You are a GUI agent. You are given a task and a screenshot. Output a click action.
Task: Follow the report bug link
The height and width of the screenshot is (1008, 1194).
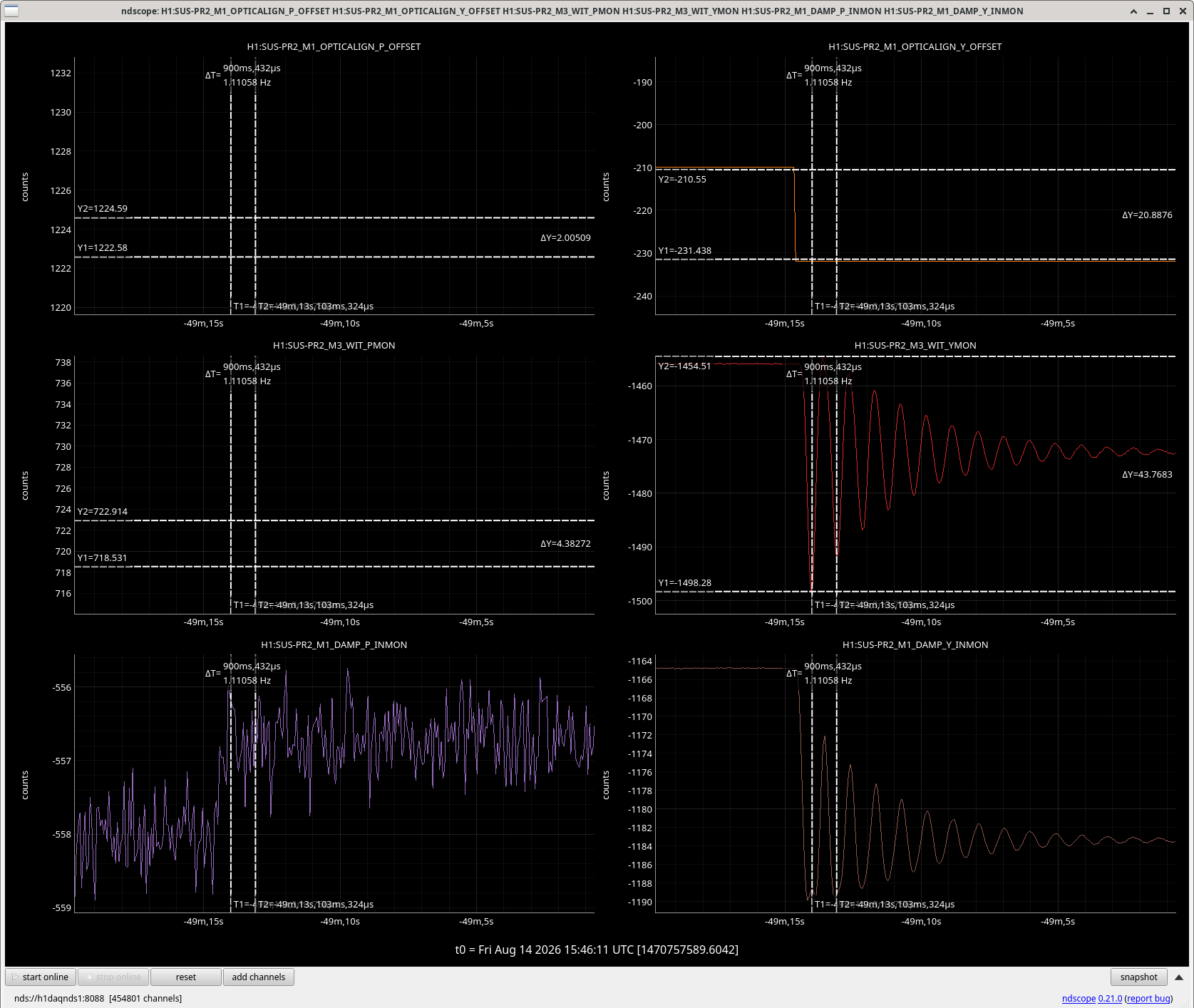click(x=1148, y=998)
